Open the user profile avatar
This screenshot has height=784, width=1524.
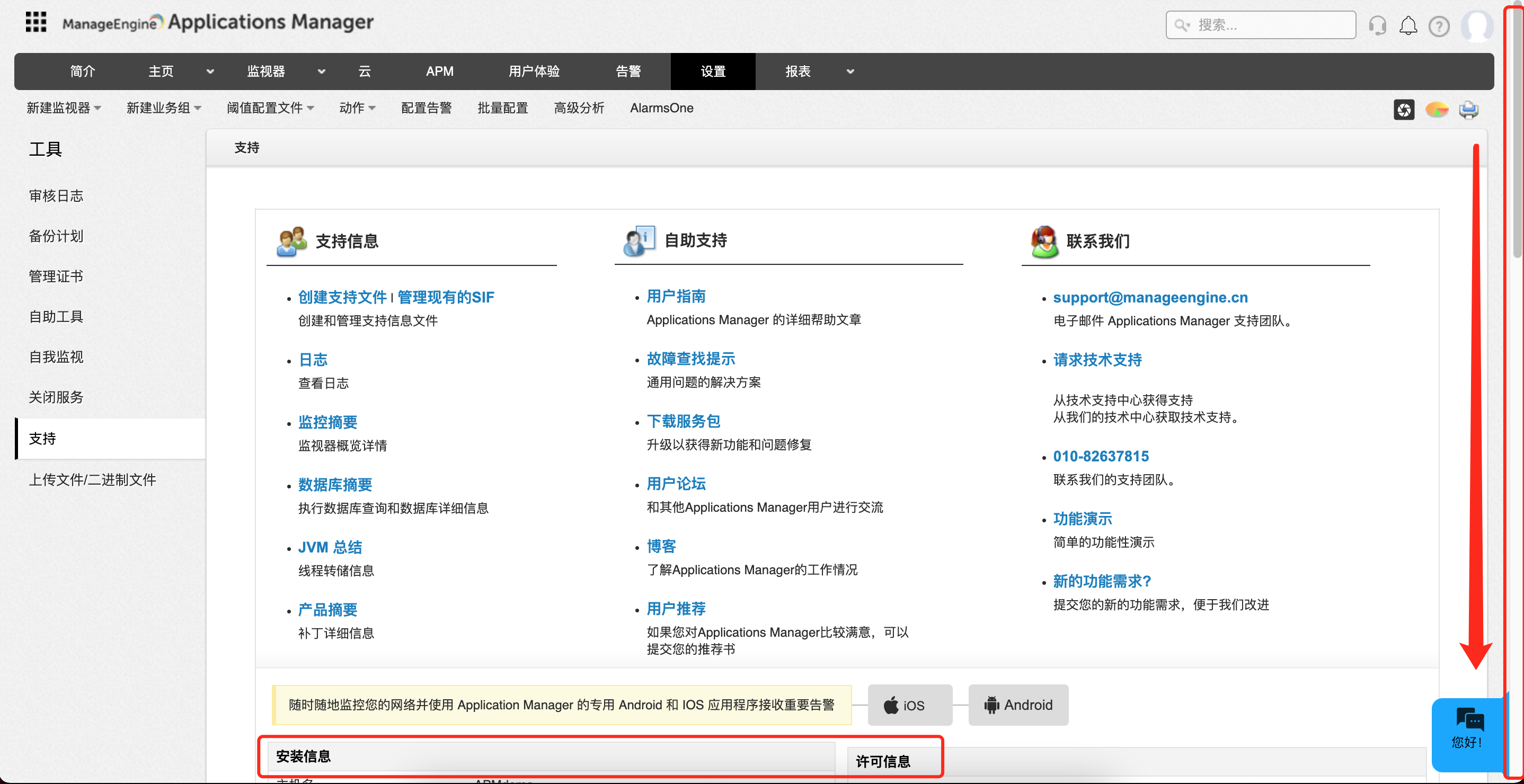click(x=1476, y=26)
